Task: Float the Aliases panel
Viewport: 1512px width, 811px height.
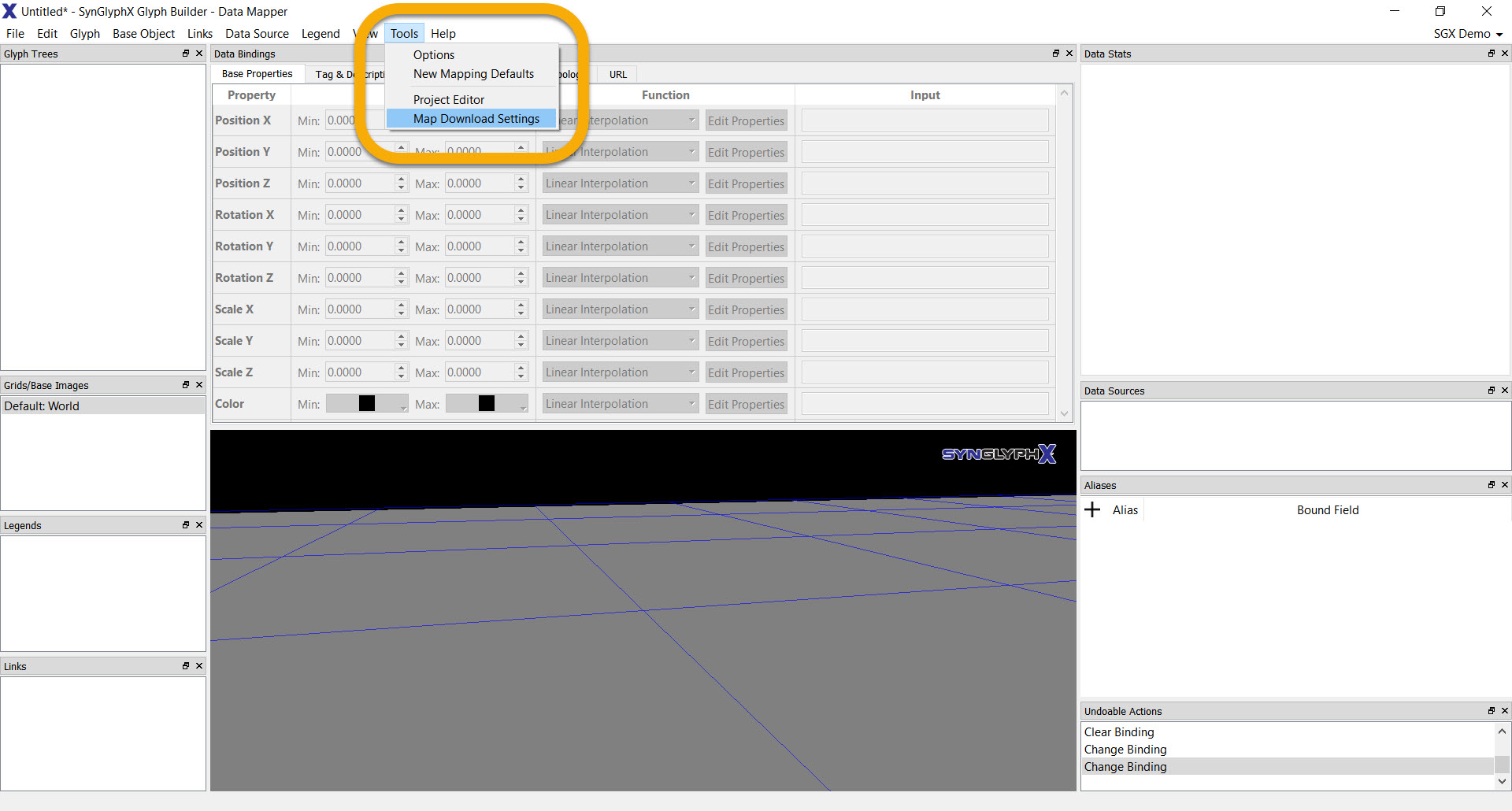Action: pos(1492,485)
